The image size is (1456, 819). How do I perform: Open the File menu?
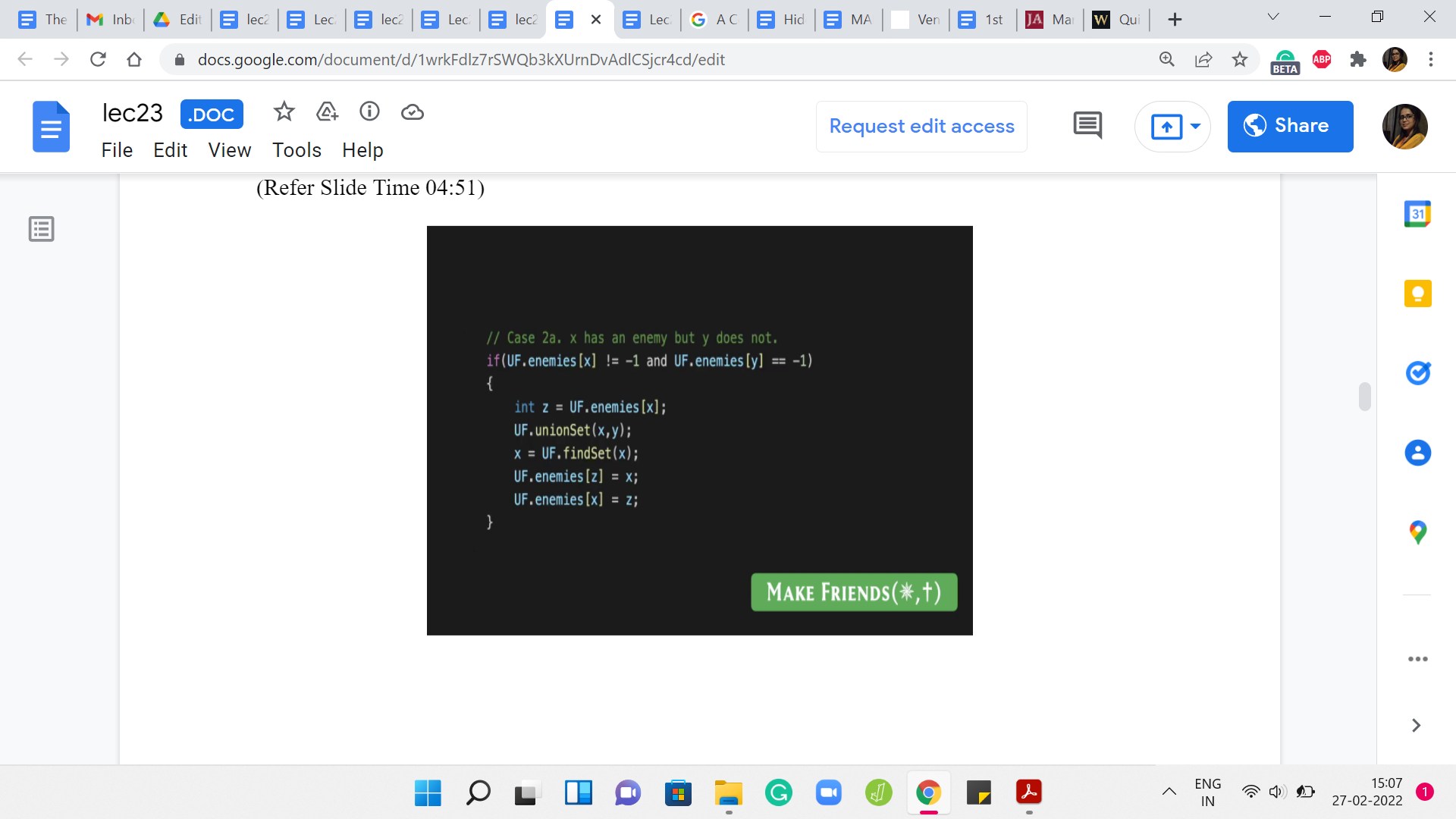[117, 150]
